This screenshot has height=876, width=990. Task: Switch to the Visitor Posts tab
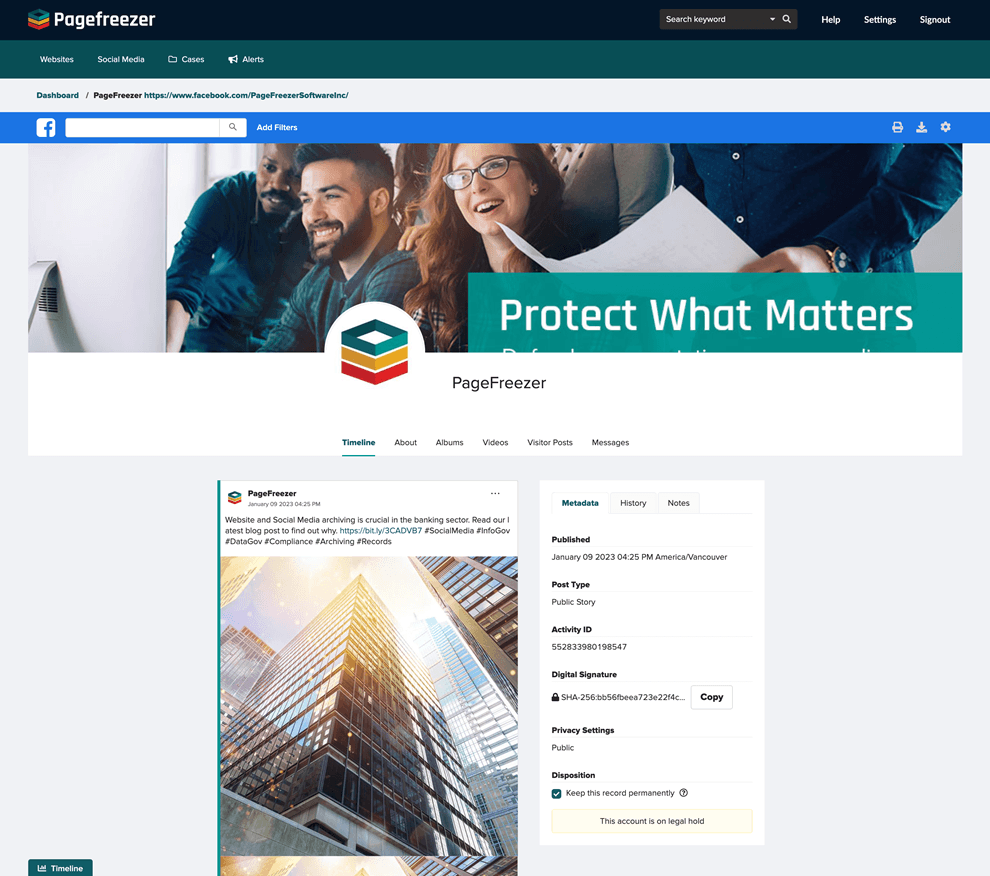(x=550, y=443)
